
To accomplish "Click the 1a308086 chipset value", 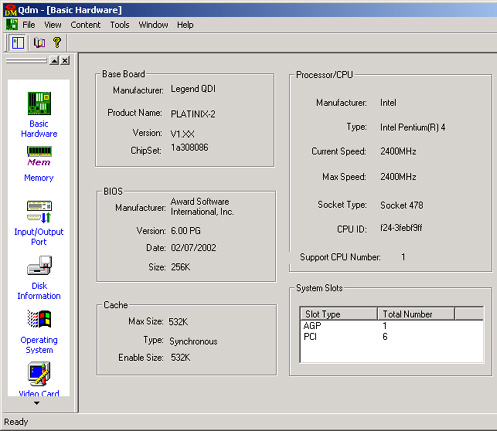I will 189,148.
